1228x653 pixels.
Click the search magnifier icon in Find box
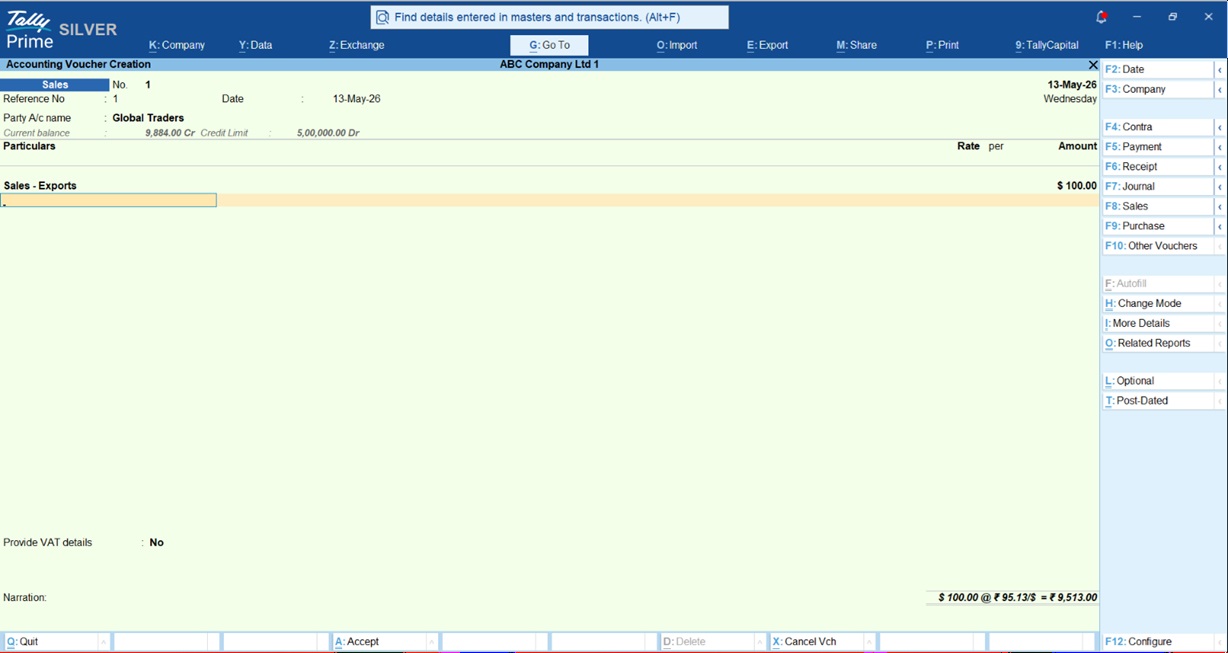click(382, 17)
